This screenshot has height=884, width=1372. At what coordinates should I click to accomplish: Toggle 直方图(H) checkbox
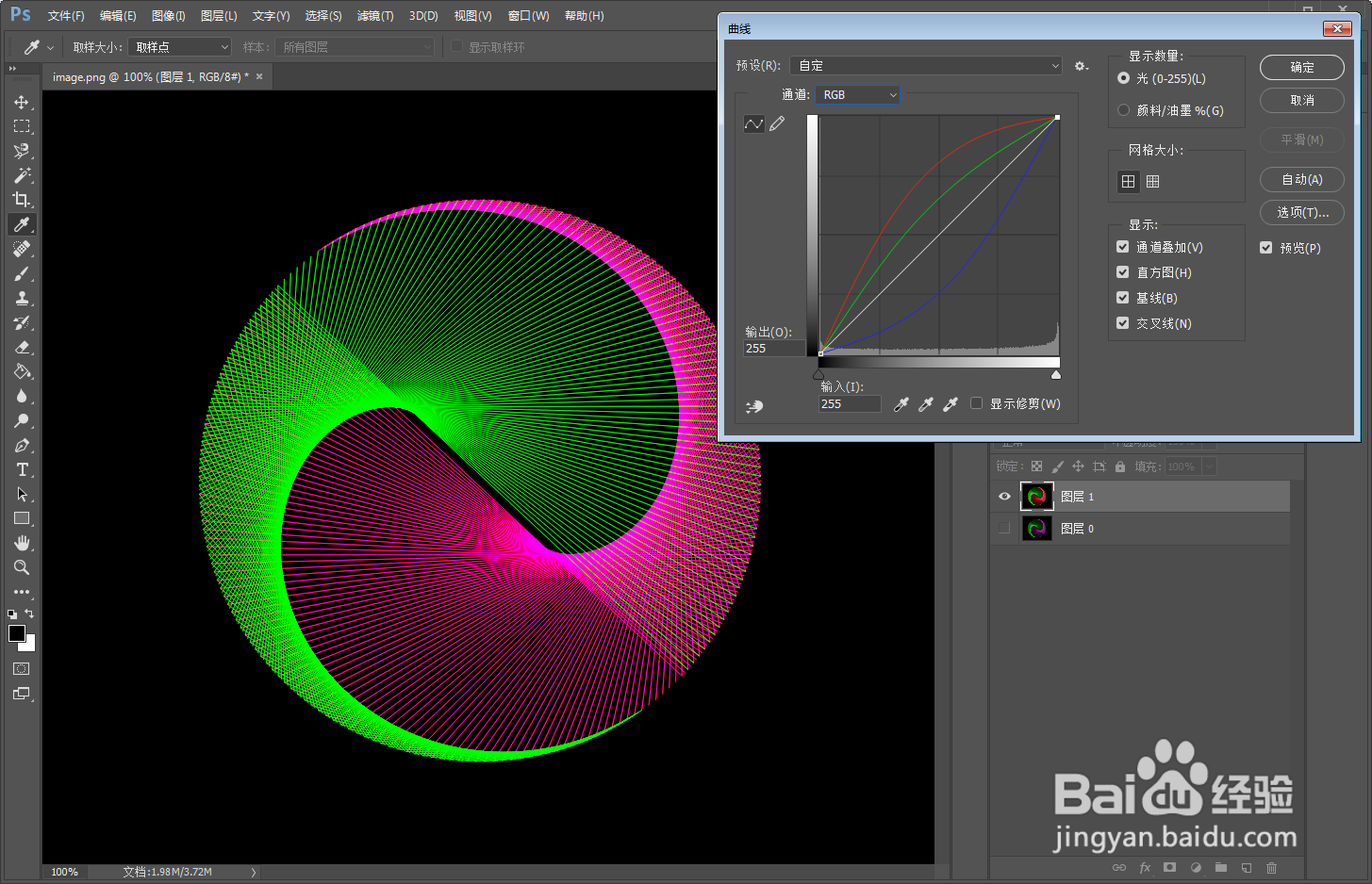pos(1122,272)
